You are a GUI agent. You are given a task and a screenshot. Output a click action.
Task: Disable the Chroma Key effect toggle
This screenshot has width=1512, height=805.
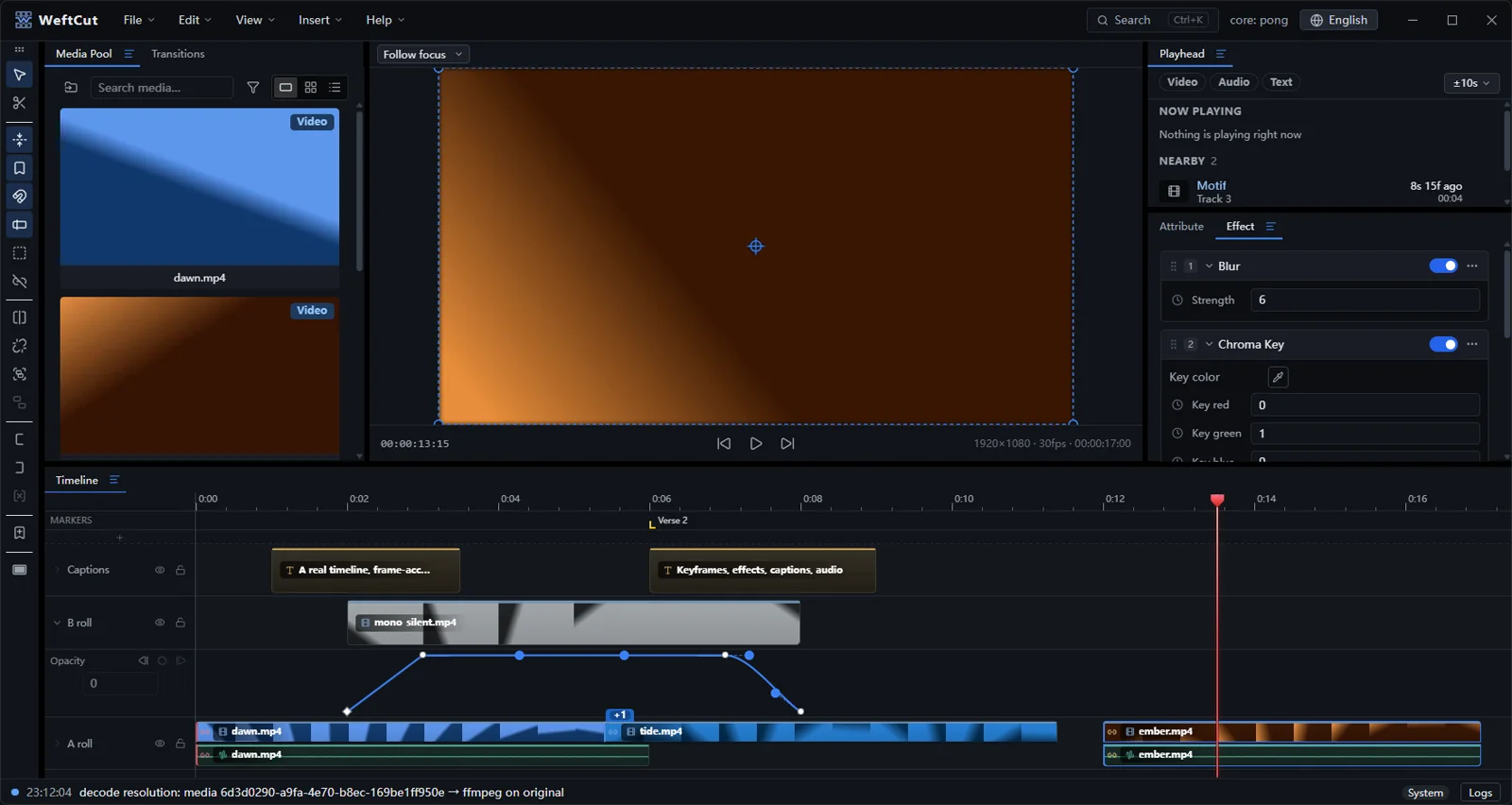point(1443,345)
